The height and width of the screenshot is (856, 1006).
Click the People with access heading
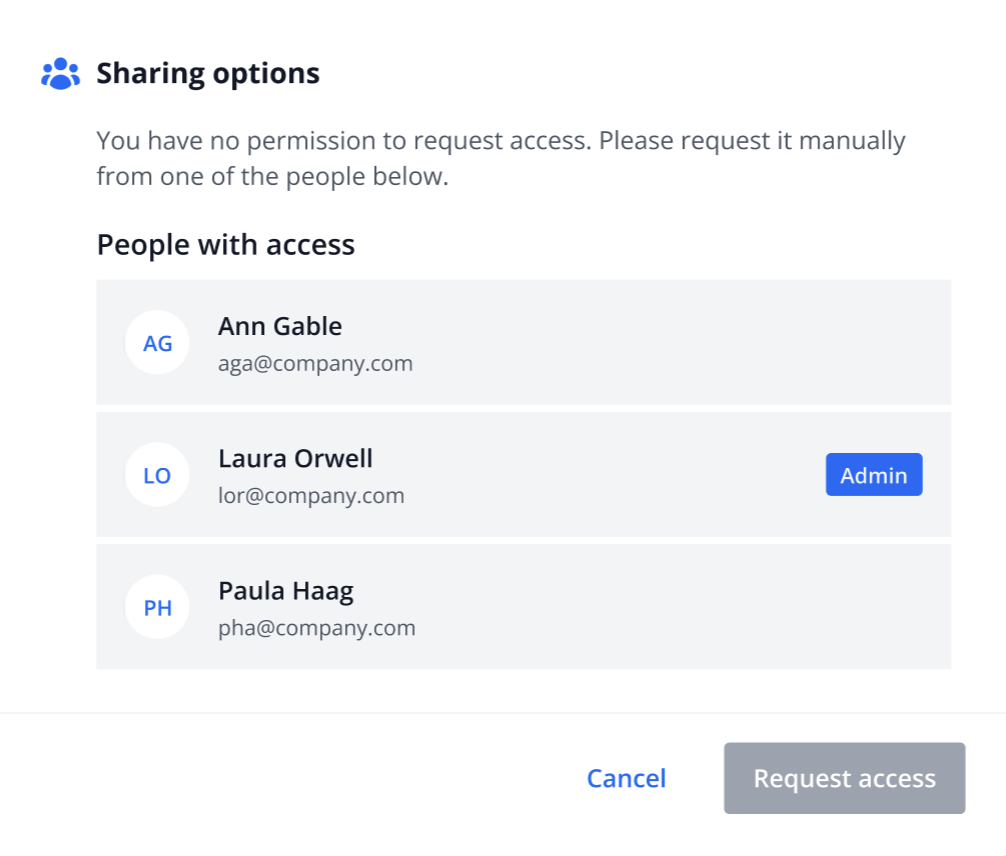pyautogui.click(x=225, y=245)
